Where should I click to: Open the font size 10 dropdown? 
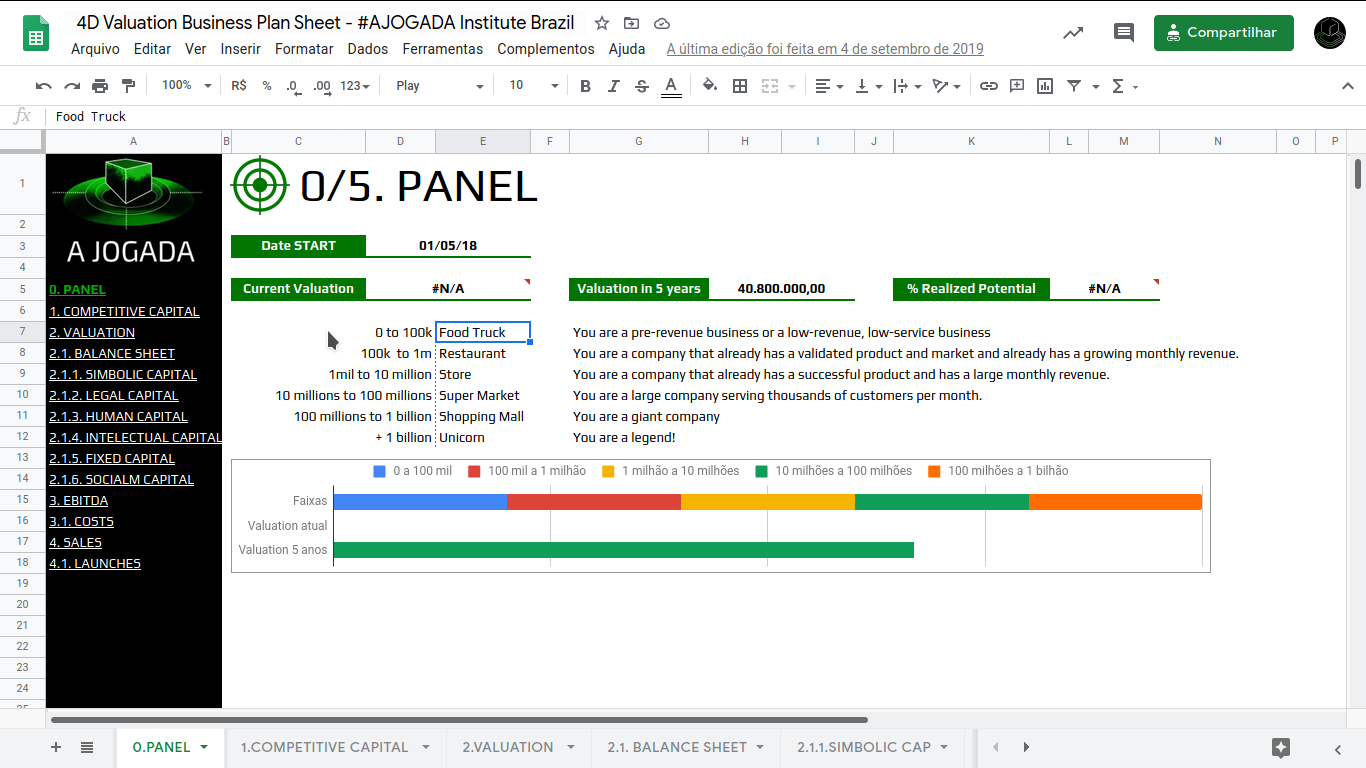tap(533, 86)
